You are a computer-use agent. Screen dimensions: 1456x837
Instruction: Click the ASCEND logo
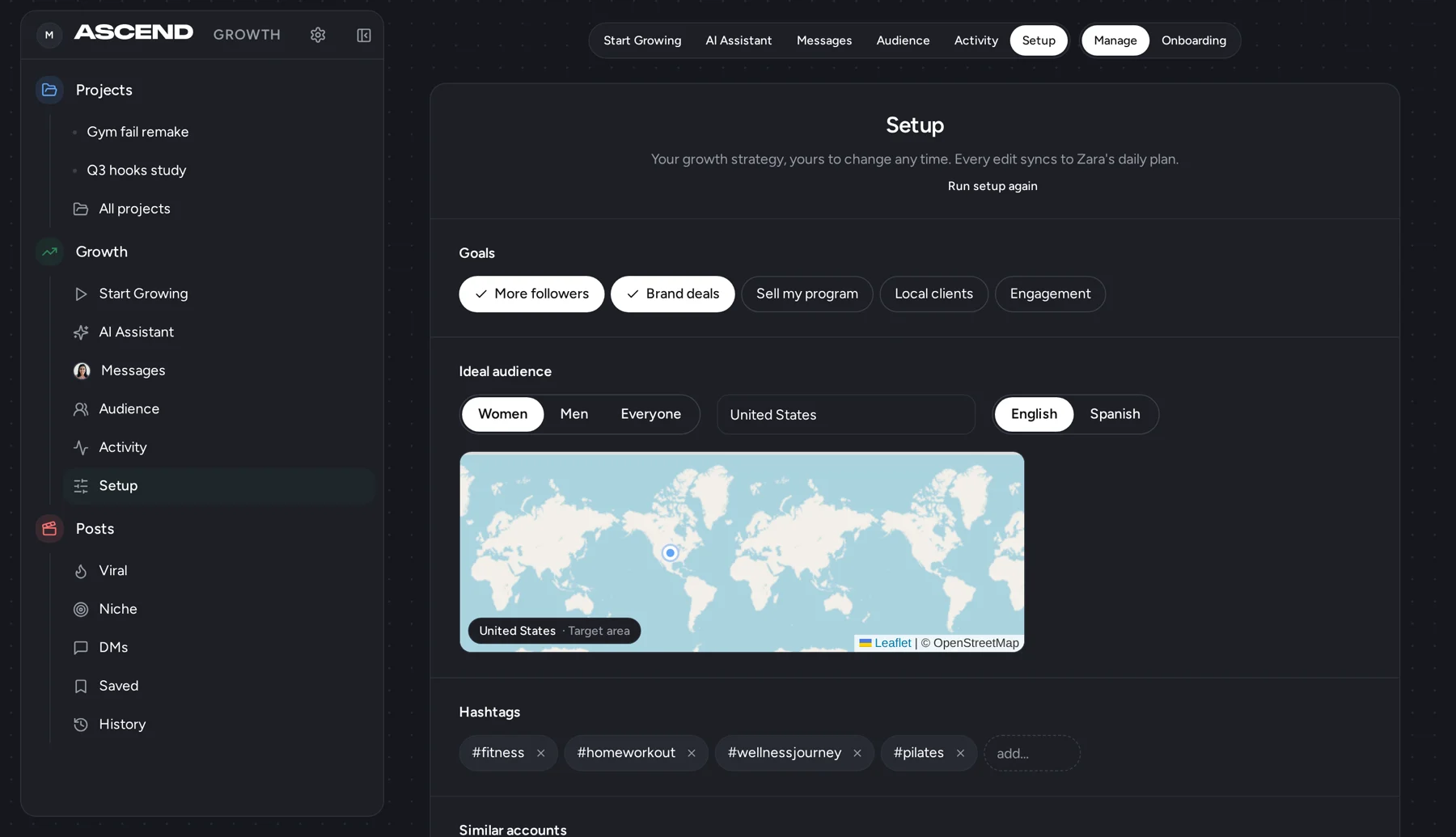(x=133, y=32)
